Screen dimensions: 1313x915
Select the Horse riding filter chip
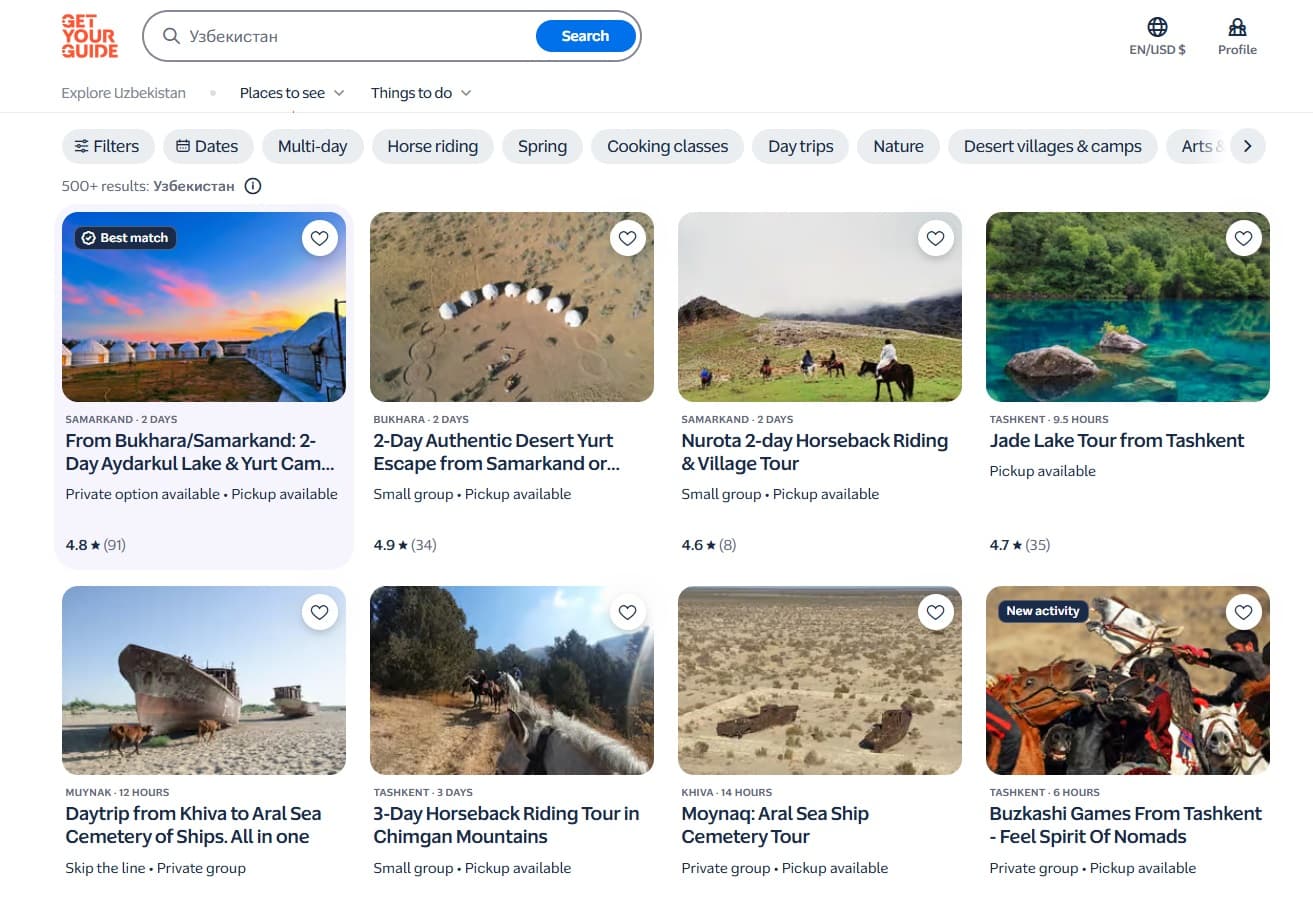coord(433,146)
